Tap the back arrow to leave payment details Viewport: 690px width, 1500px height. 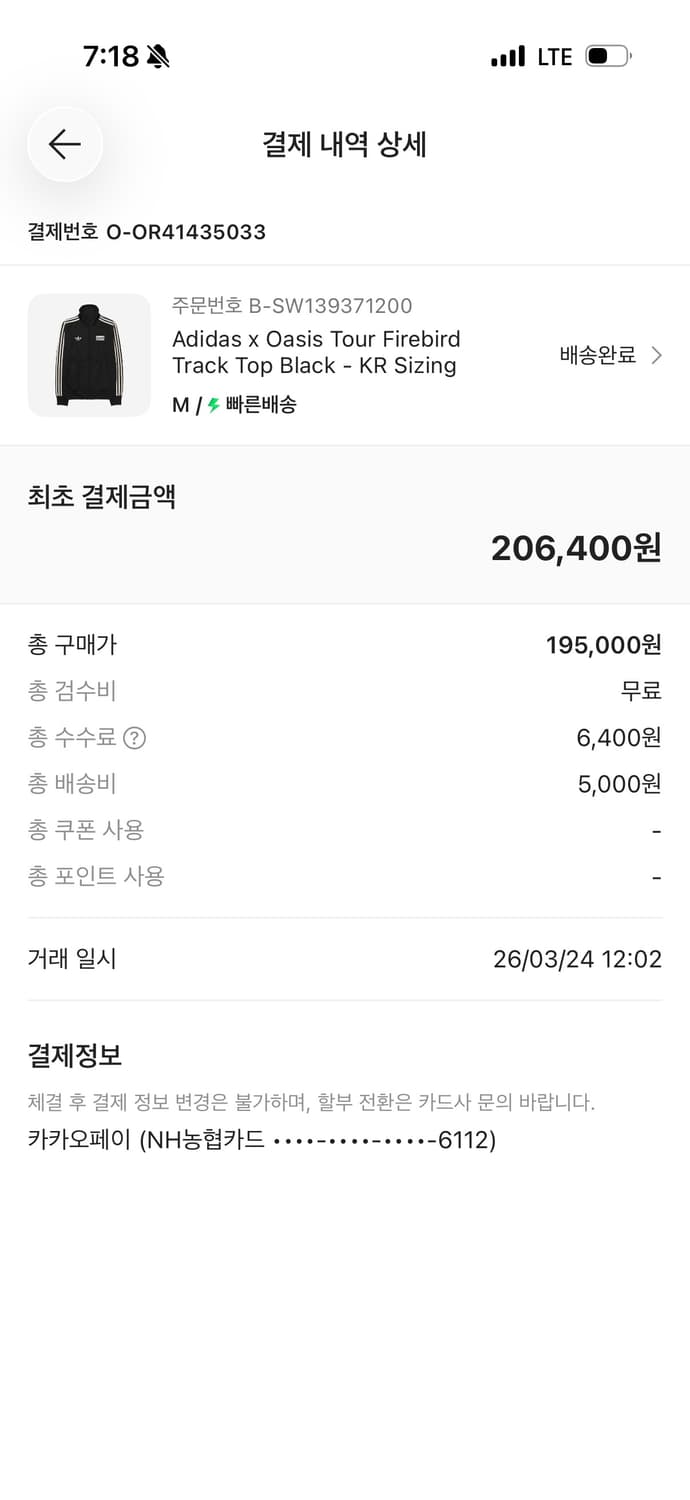(x=64, y=144)
